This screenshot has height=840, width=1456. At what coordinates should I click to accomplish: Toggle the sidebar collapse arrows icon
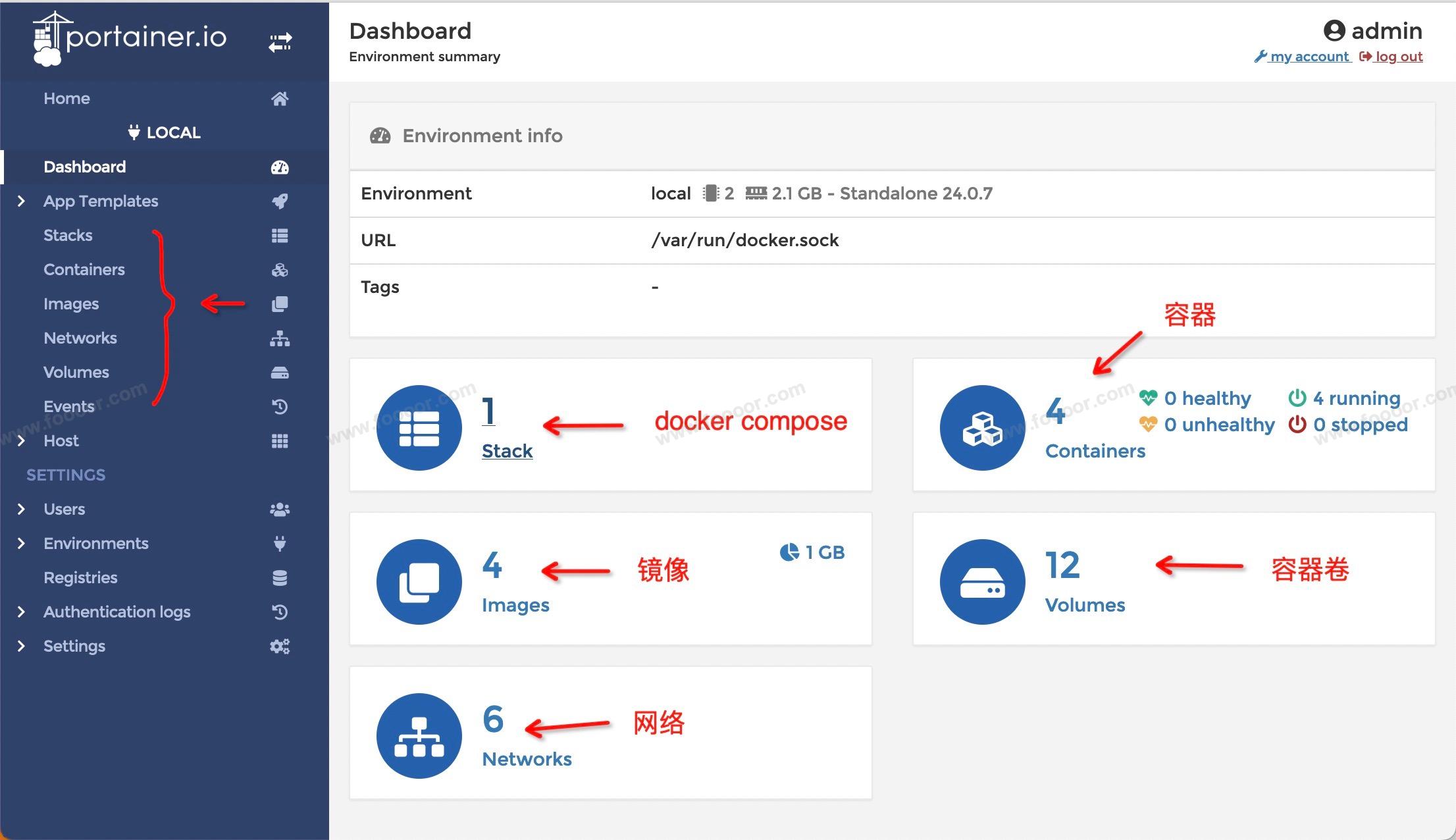[x=280, y=43]
